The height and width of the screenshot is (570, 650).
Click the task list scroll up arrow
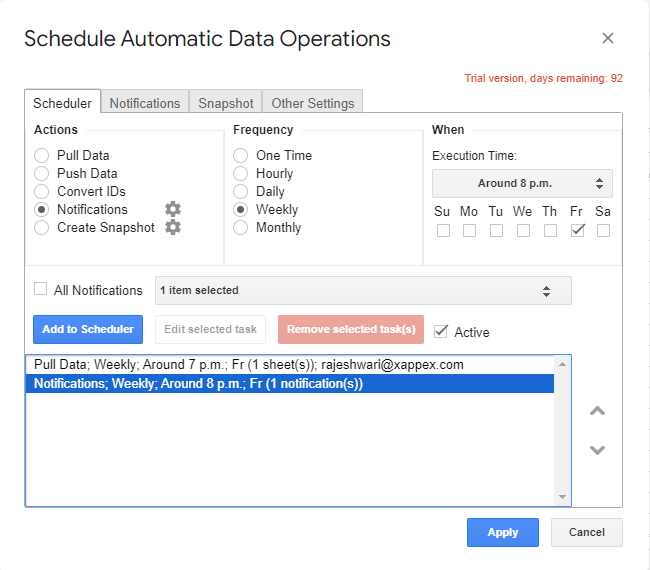click(563, 364)
